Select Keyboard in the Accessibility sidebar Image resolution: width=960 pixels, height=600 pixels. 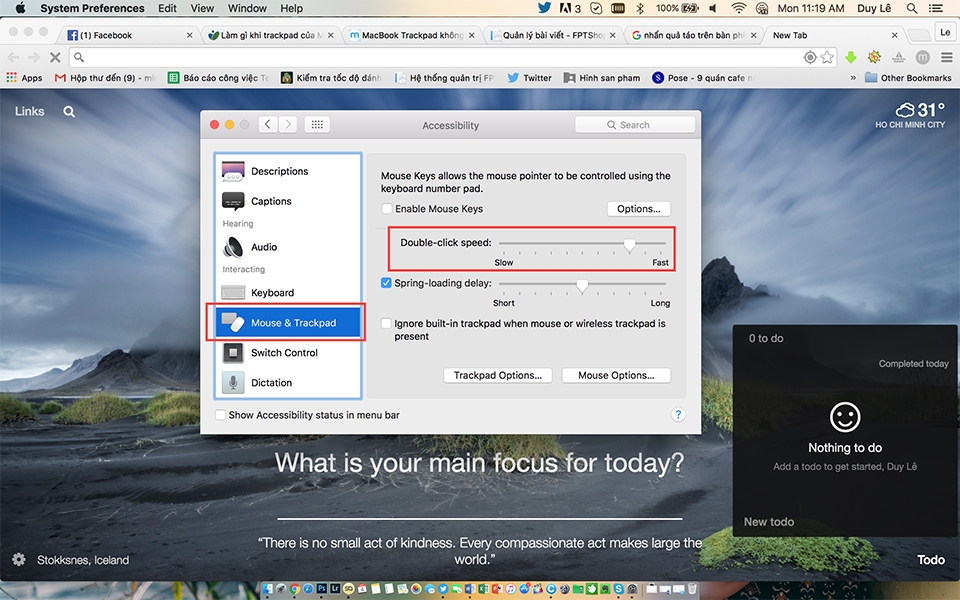click(x=287, y=293)
